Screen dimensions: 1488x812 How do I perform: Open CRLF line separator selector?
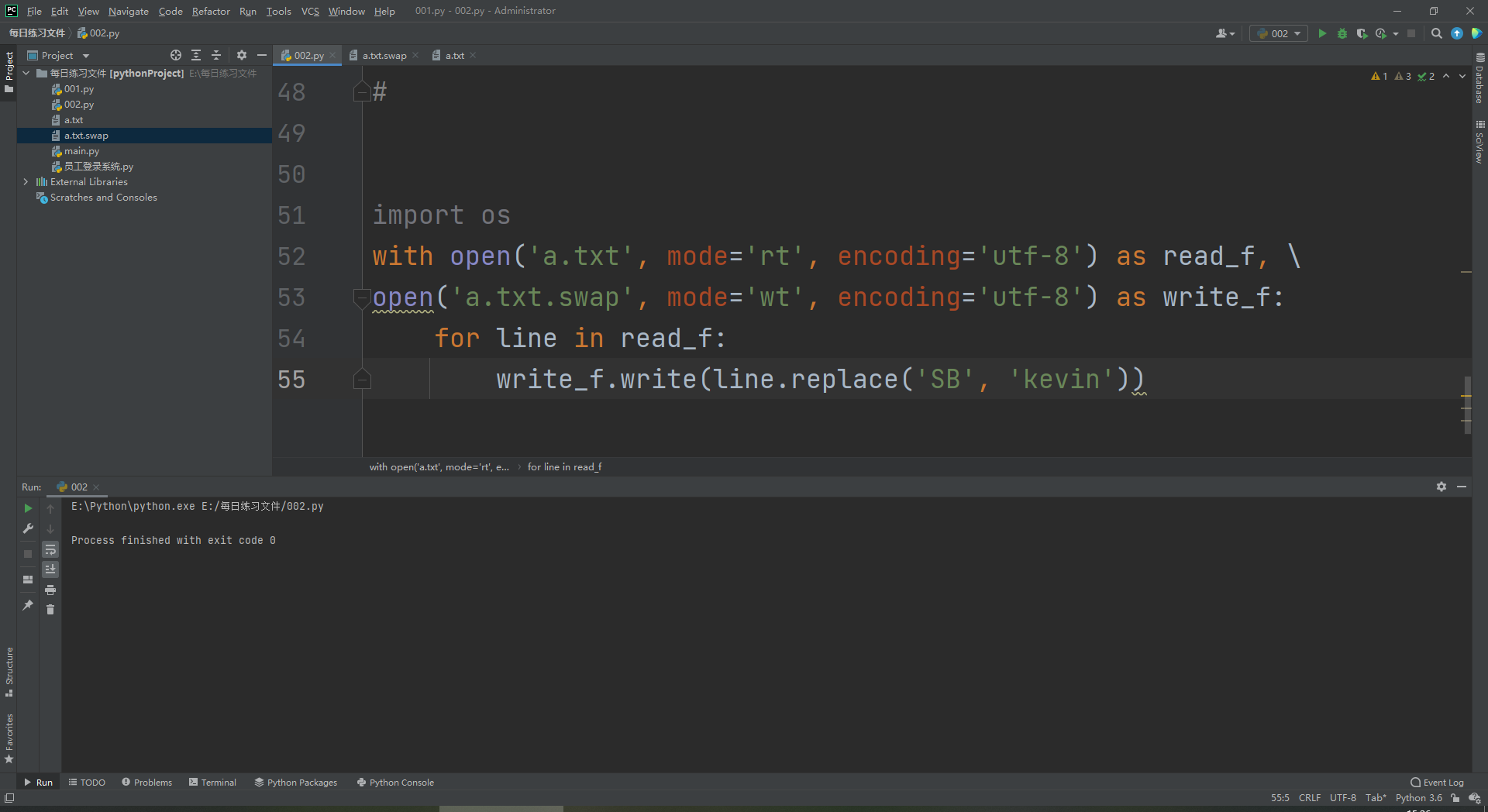[x=1310, y=798]
